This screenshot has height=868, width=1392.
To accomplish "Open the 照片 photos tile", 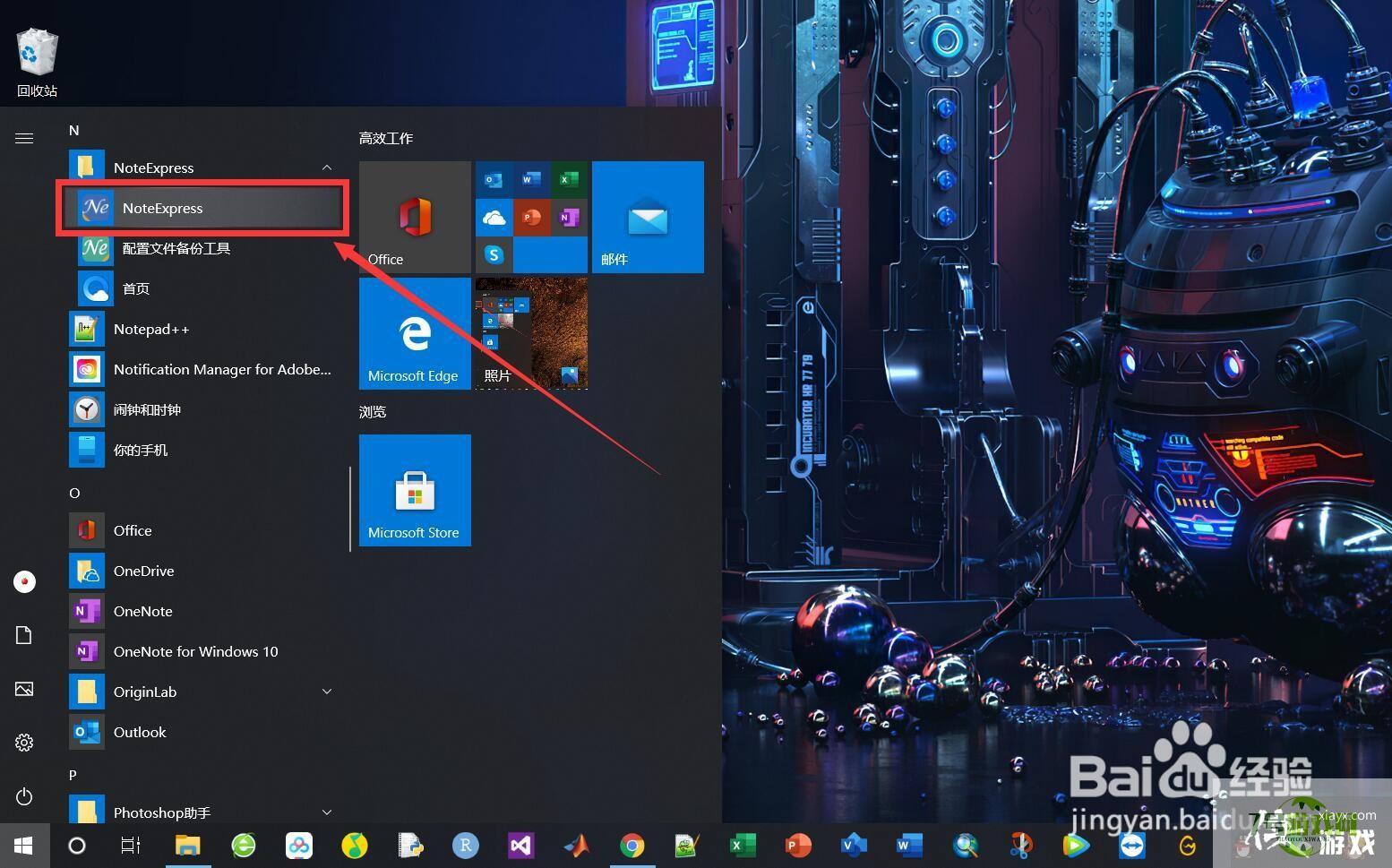I will (531, 333).
